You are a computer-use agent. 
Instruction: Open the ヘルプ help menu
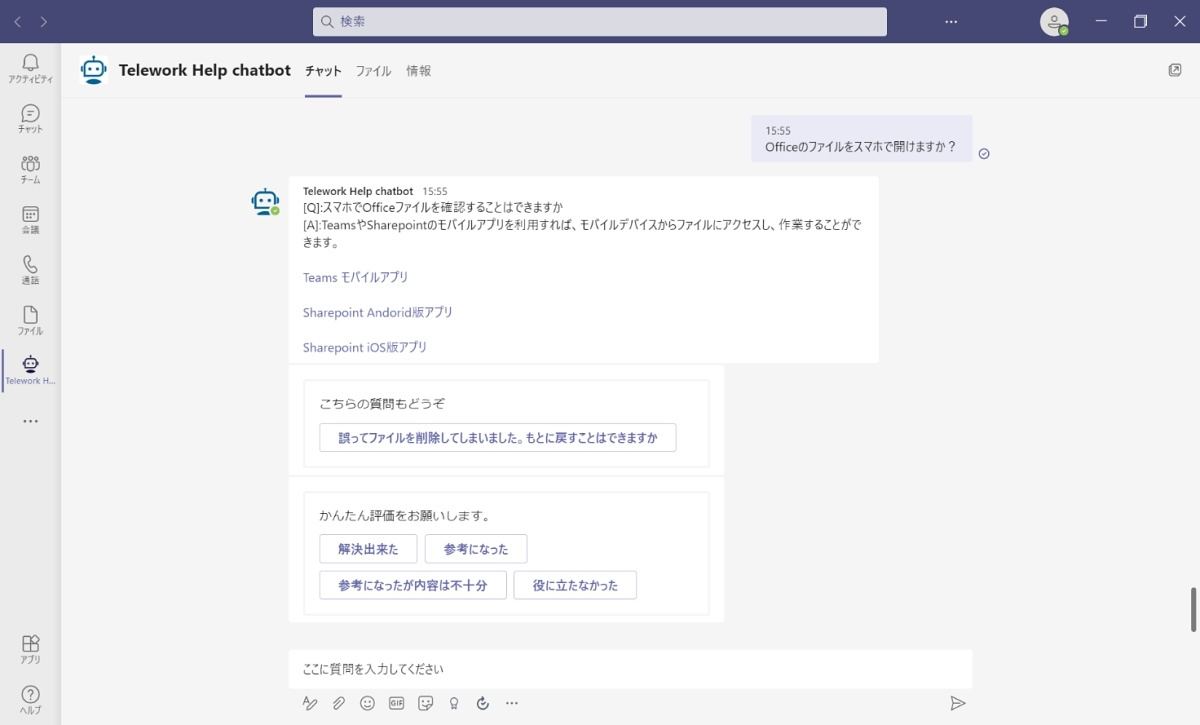[x=30, y=699]
